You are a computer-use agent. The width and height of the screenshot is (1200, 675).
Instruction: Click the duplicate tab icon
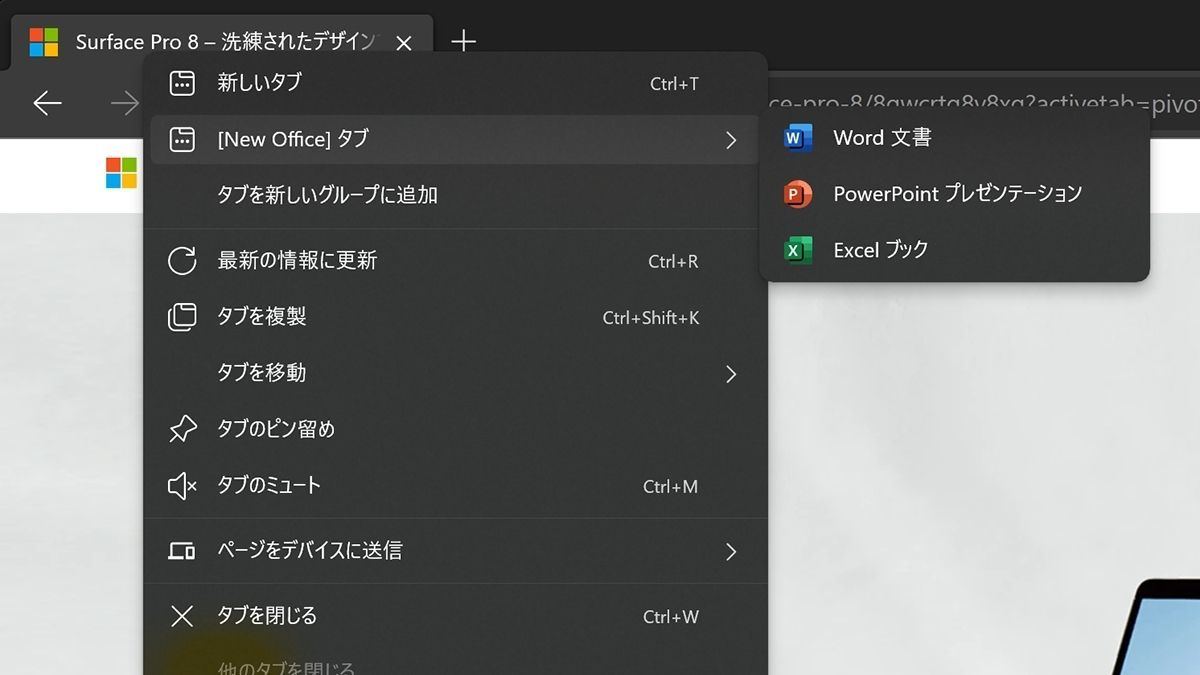pos(182,317)
